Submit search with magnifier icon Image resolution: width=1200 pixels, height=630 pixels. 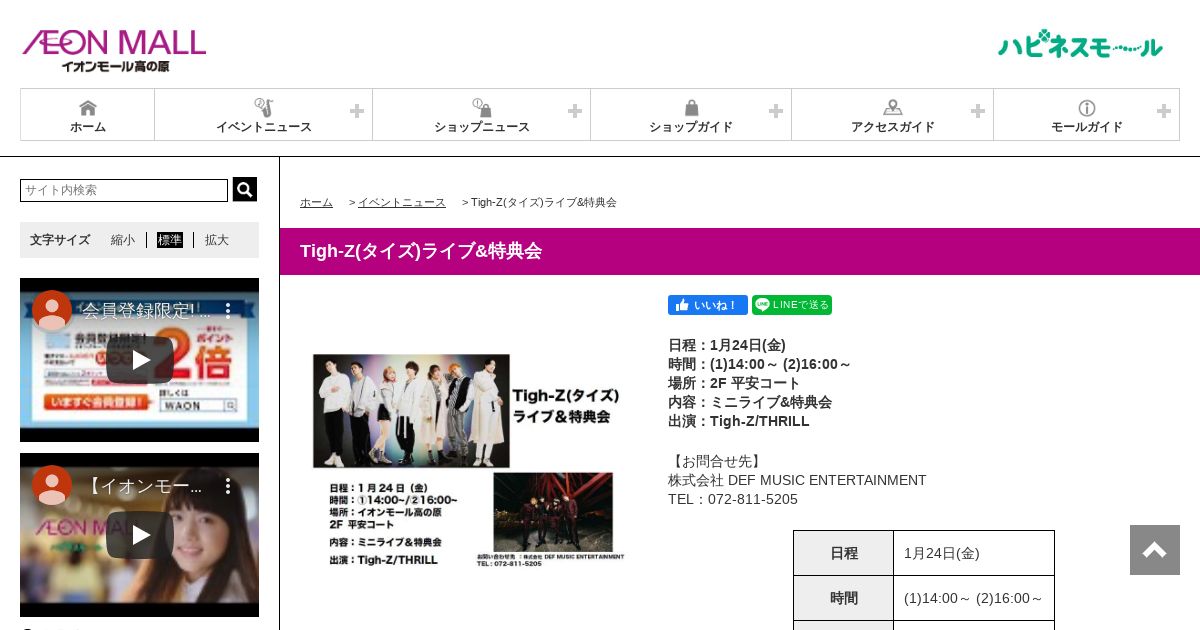click(245, 189)
